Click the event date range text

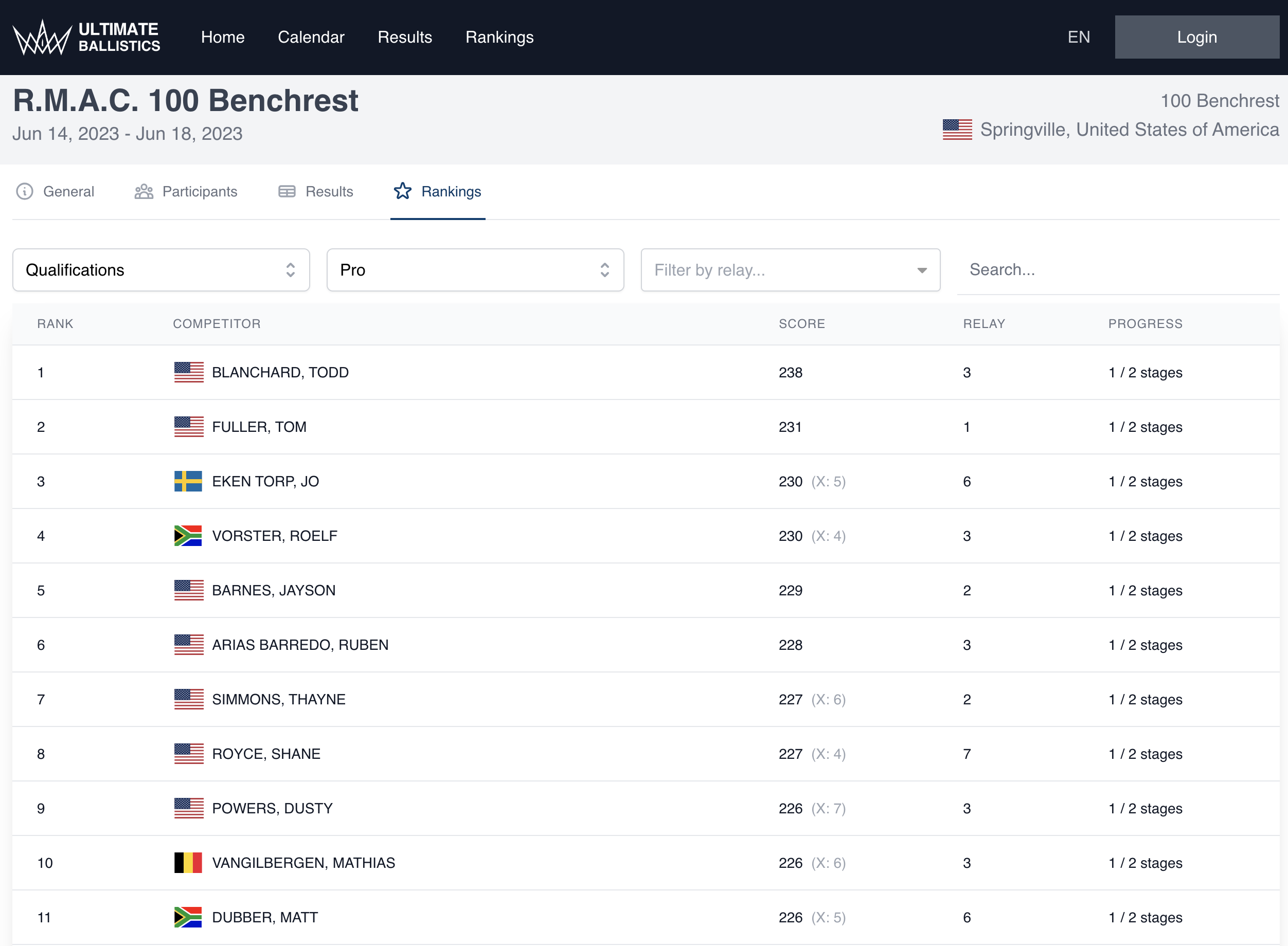pyautogui.click(x=127, y=134)
